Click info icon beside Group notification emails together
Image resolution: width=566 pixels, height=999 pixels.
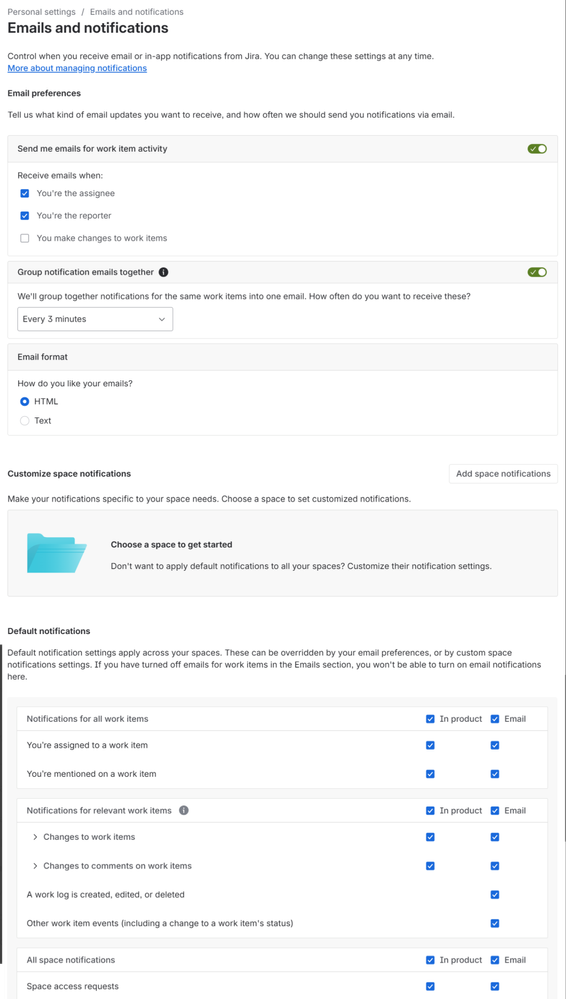pyautogui.click(x=163, y=272)
